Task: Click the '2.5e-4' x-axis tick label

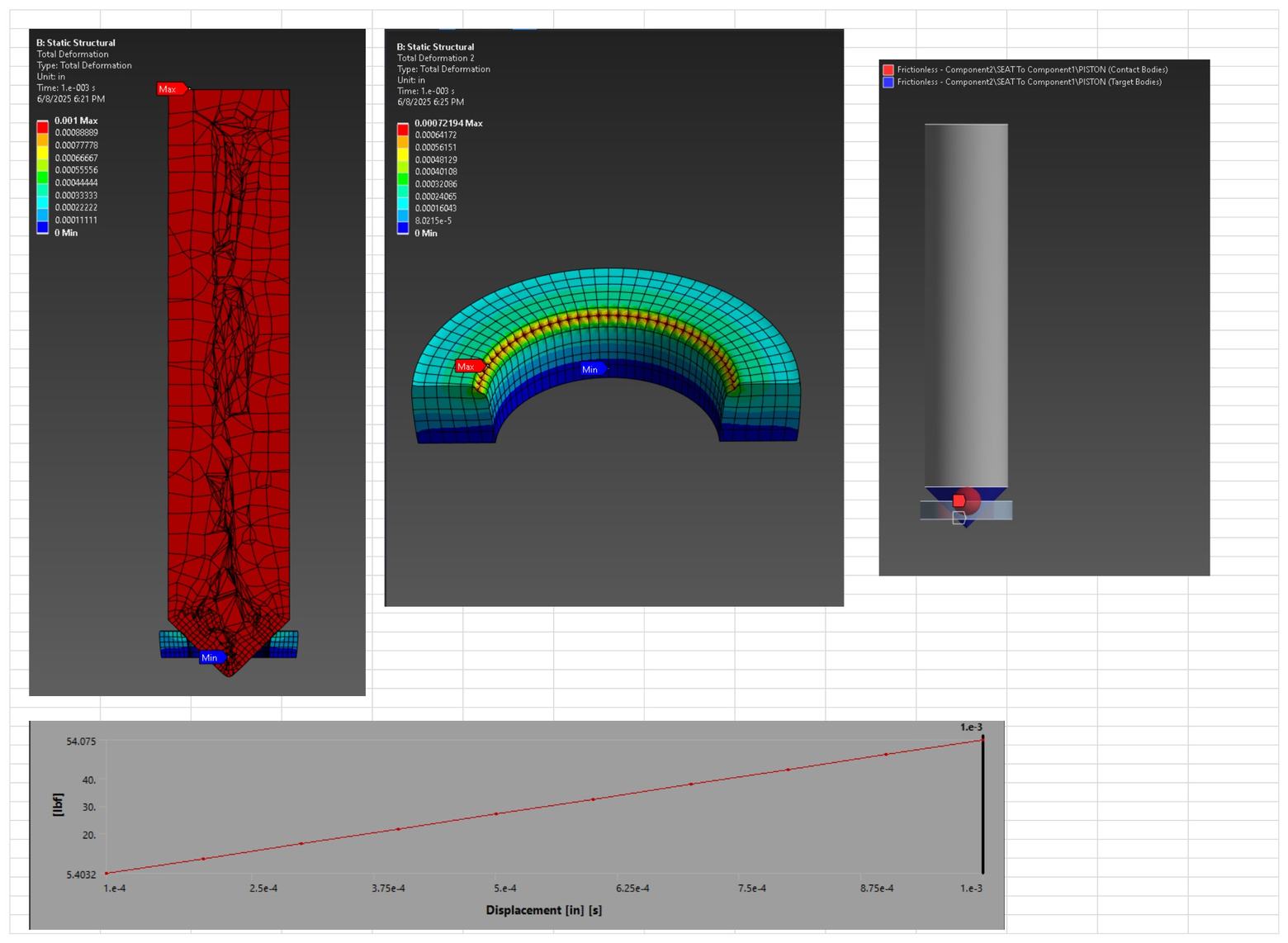Action: click(x=263, y=889)
